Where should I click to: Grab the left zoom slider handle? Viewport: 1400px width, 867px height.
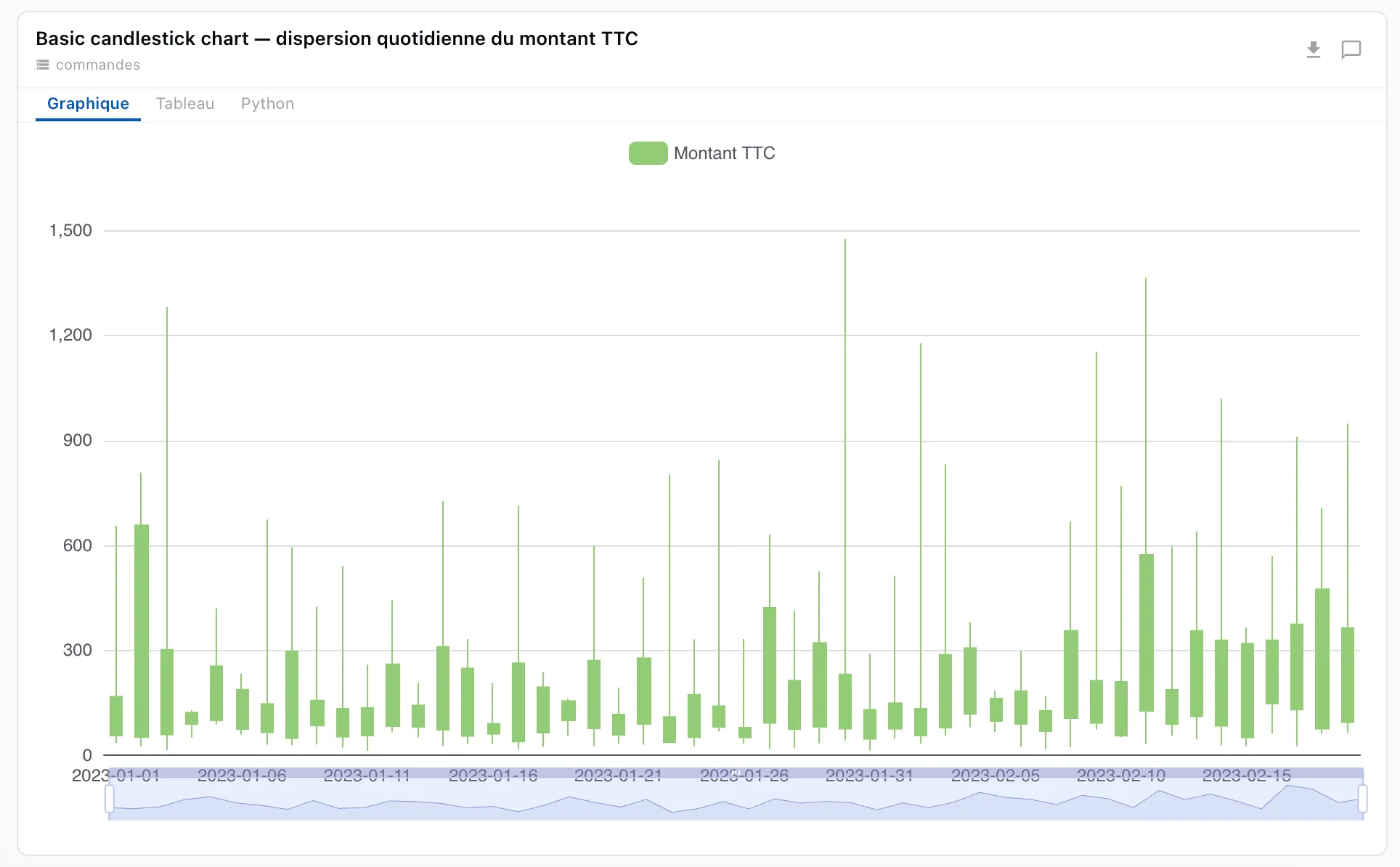pyautogui.click(x=110, y=799)
